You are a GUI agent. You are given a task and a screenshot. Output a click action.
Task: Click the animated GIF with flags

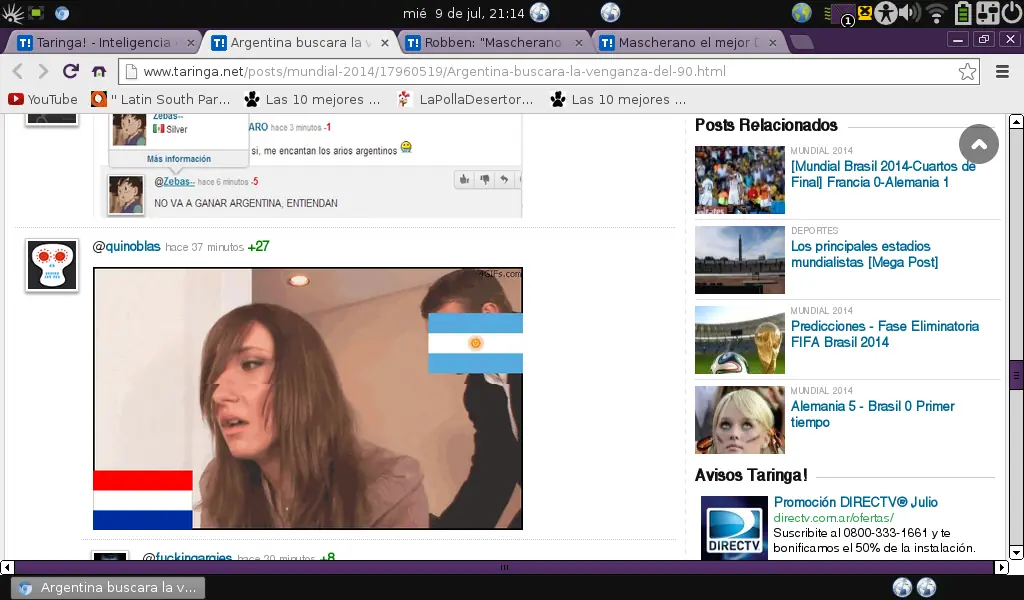click(308, 398)
